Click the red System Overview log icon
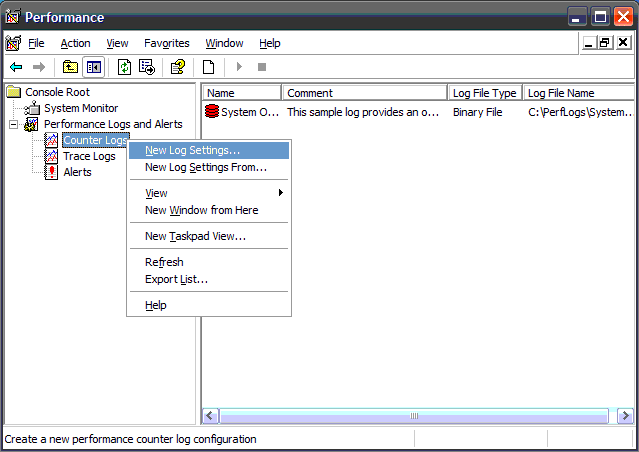 tap(212, 111)
